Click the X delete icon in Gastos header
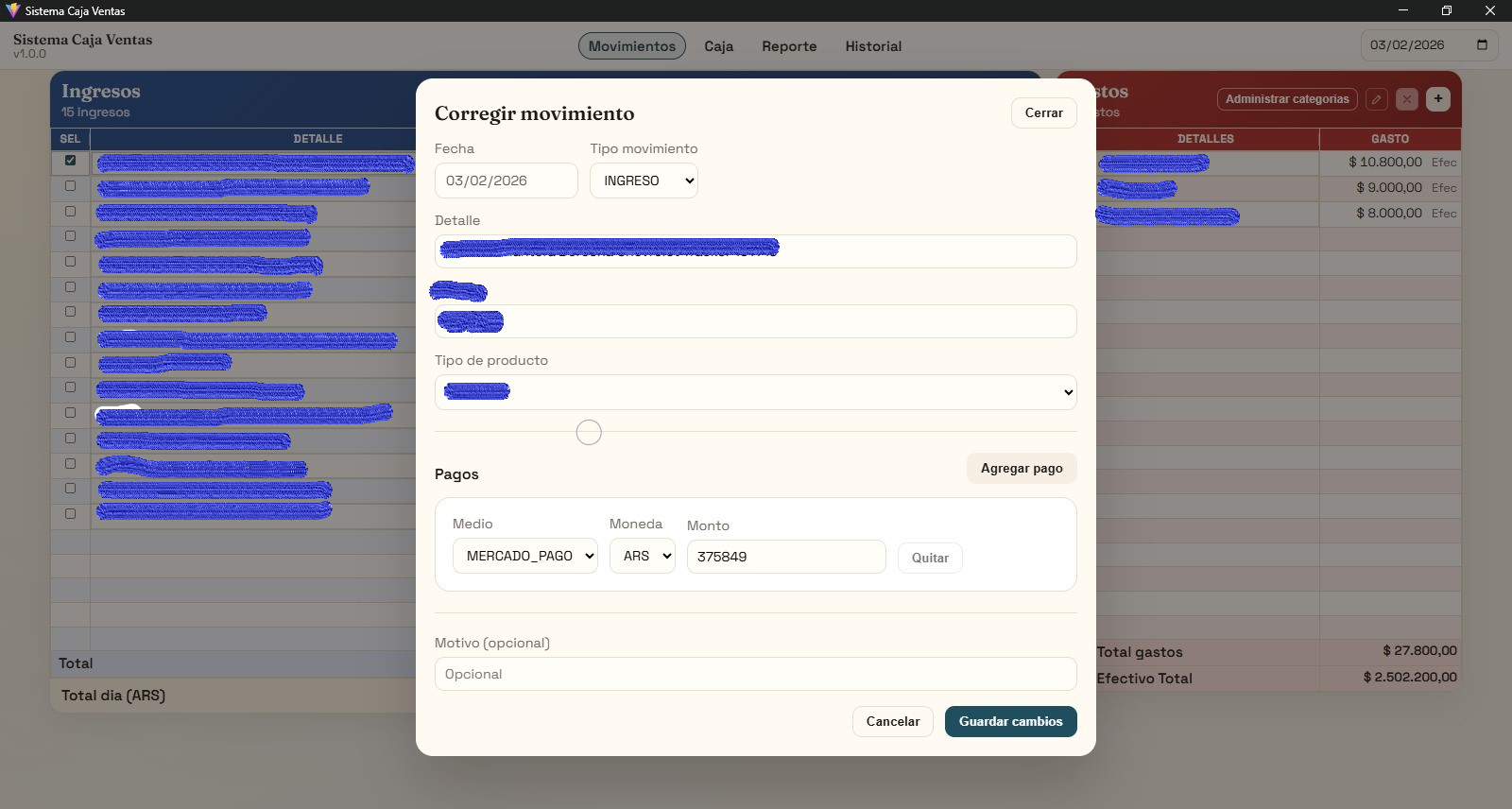This screenshot has width=1512, height=809. point(1407,99)
